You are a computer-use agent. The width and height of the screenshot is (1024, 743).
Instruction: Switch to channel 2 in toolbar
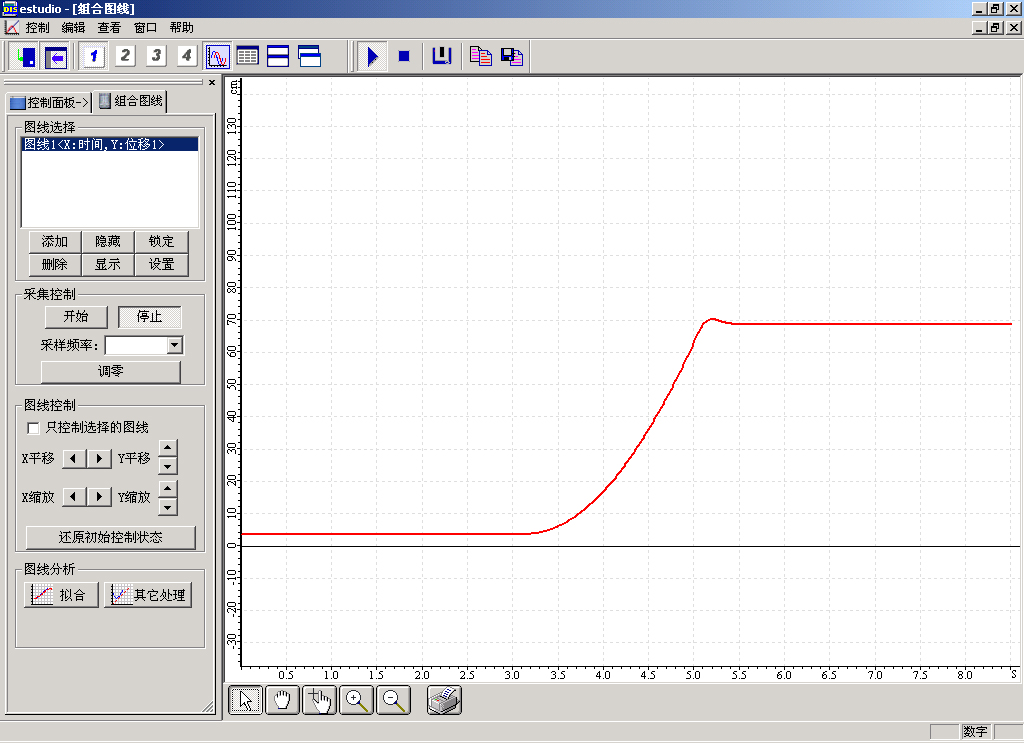(x=125, y=56)
